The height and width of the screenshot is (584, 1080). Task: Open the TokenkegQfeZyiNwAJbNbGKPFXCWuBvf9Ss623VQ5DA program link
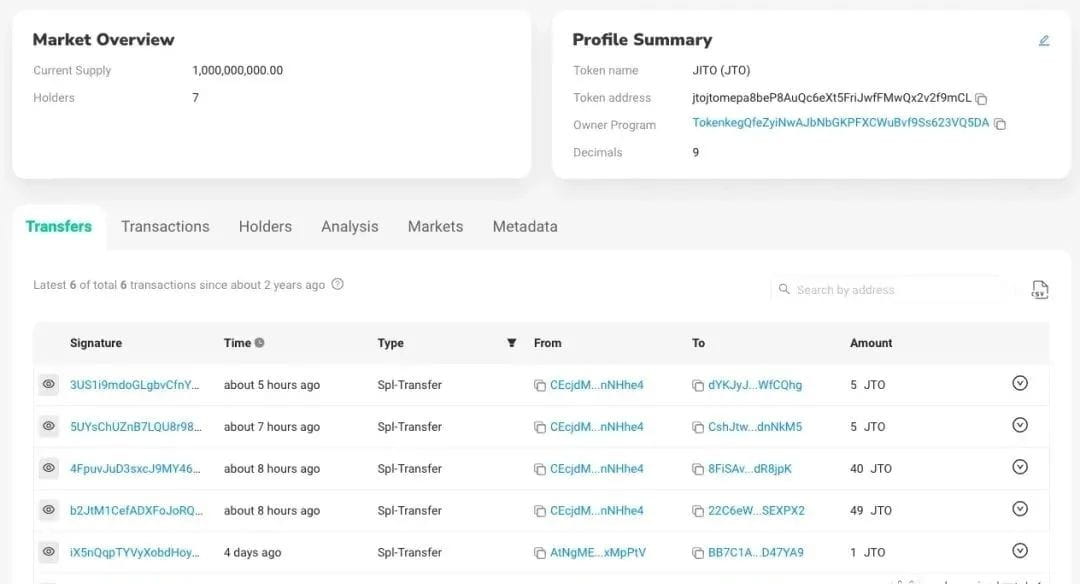pos(840,123)
